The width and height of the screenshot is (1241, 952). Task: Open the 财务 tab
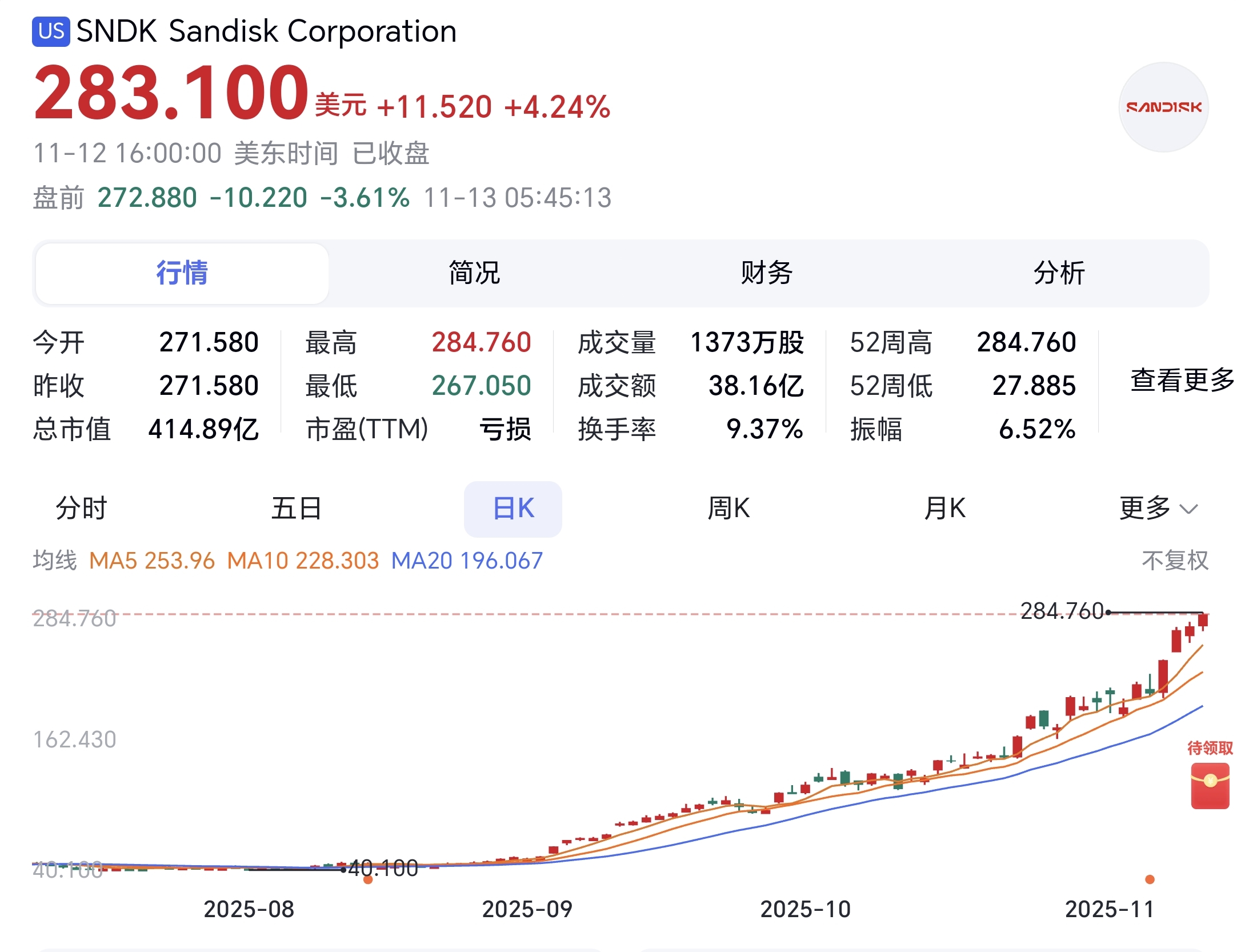pos(766,273)
